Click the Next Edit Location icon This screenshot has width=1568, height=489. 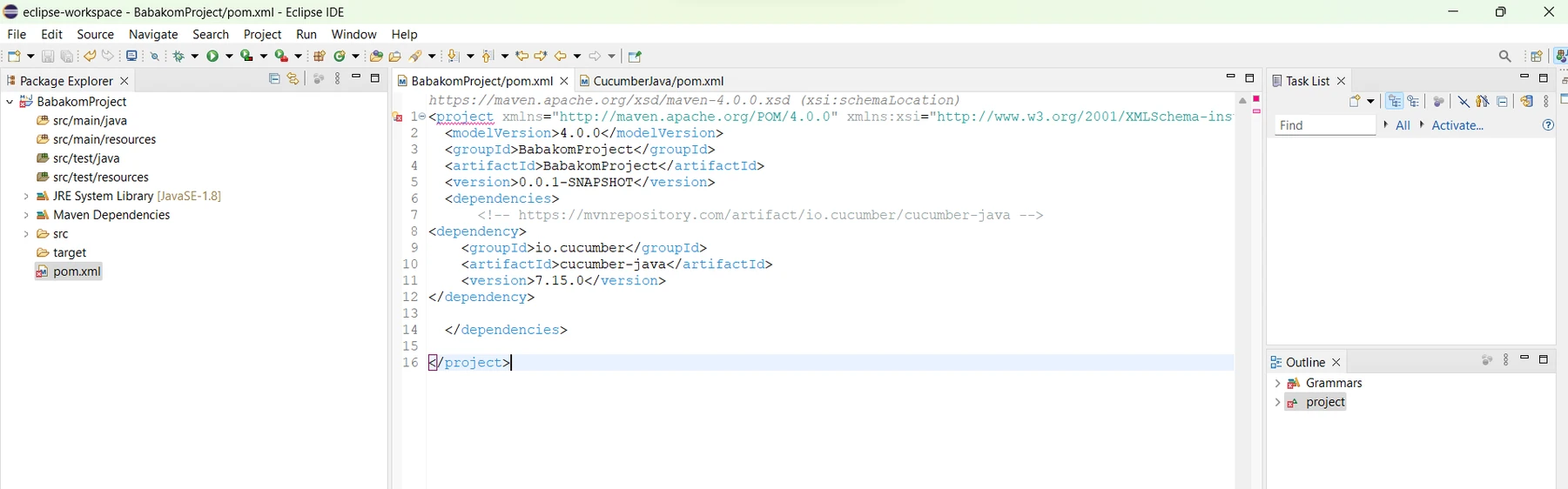(541, 57)
